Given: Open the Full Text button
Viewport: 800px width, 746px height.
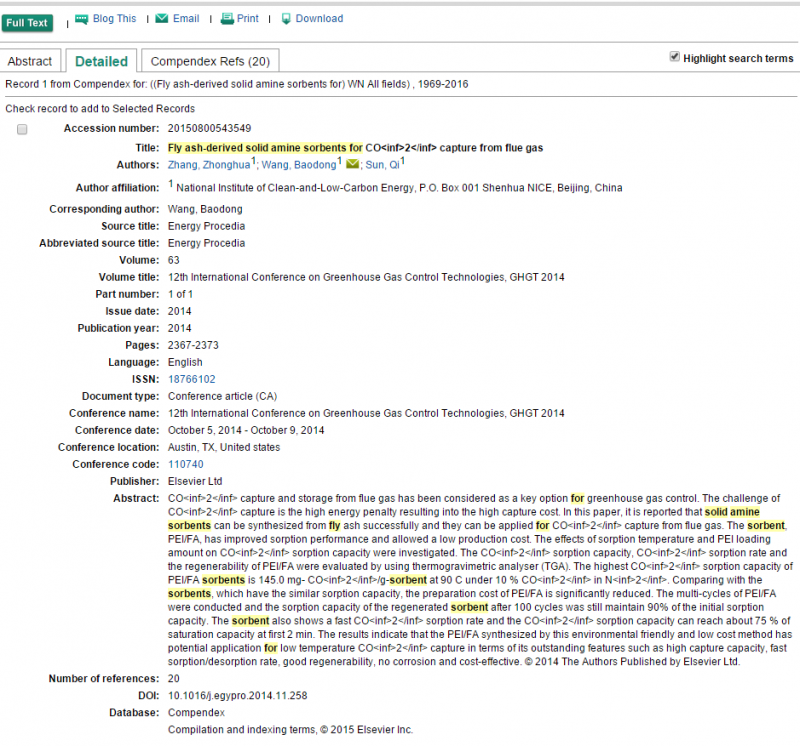Looking at the screenshot, I should click(27, 23).
